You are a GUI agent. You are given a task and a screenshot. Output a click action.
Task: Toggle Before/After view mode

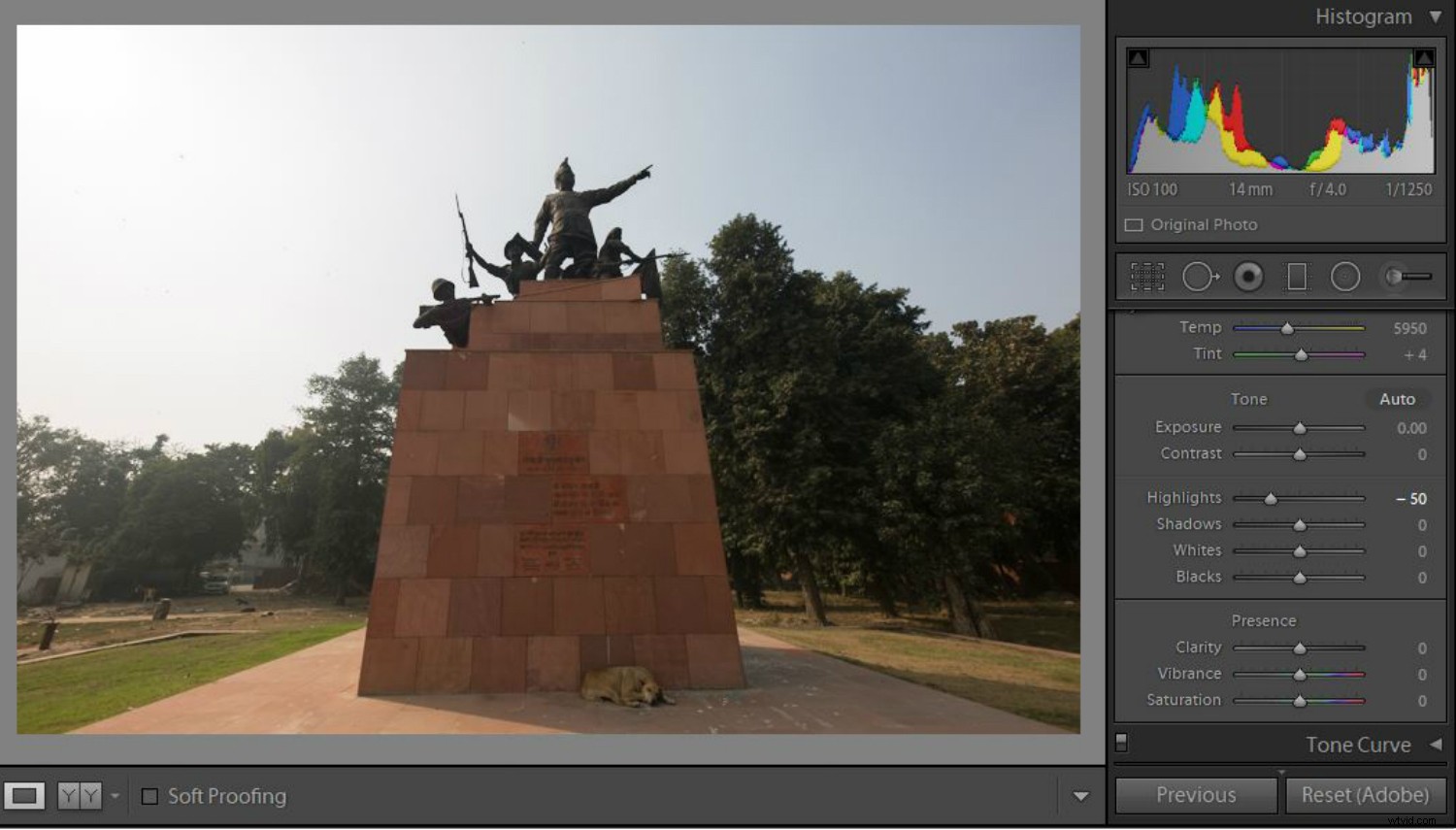click(x=80, y=795)
